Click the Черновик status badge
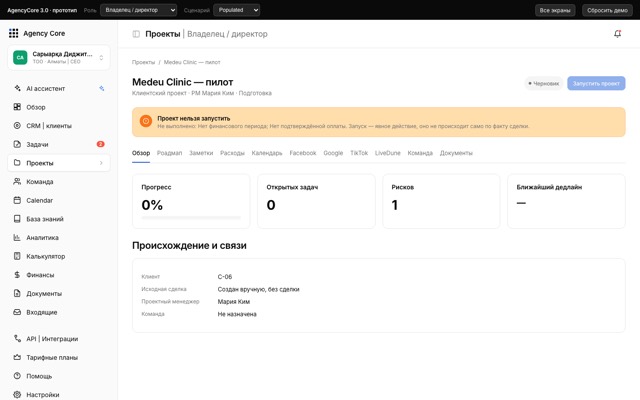The width and height of the screenshot is (640, 400). point(544,83)
